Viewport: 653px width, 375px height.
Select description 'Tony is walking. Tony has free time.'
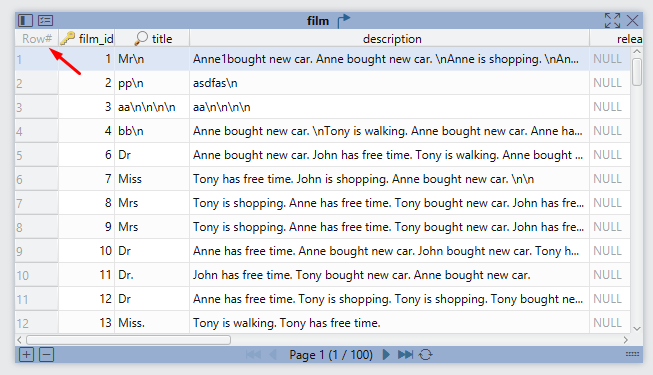pyautogui.click(x=389, y=323)
